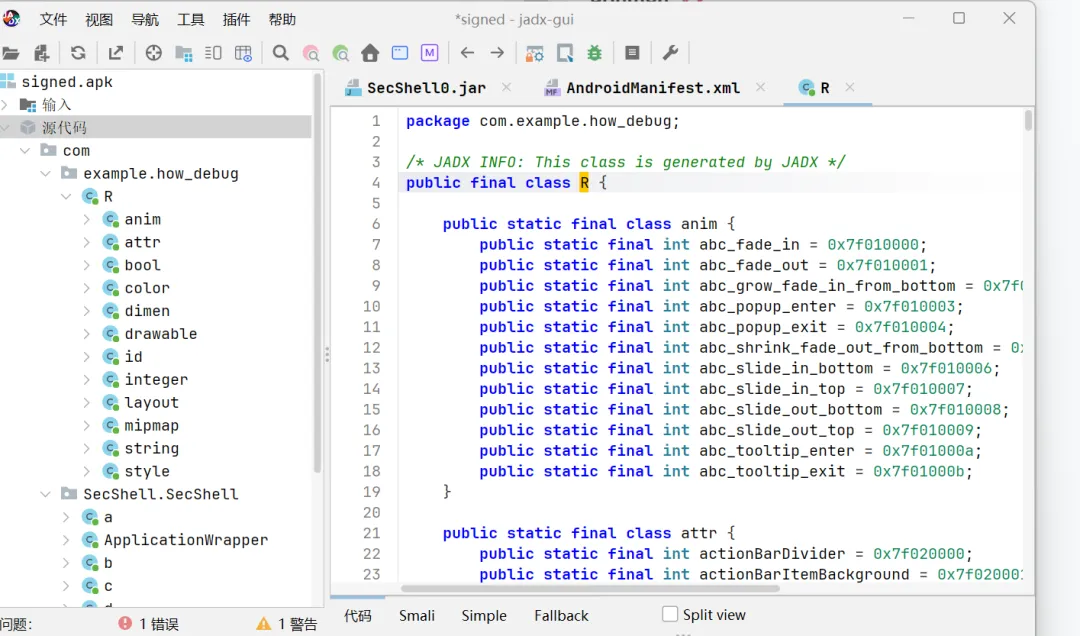Expand the ApplicationWrapper class node

pos(66,540)
